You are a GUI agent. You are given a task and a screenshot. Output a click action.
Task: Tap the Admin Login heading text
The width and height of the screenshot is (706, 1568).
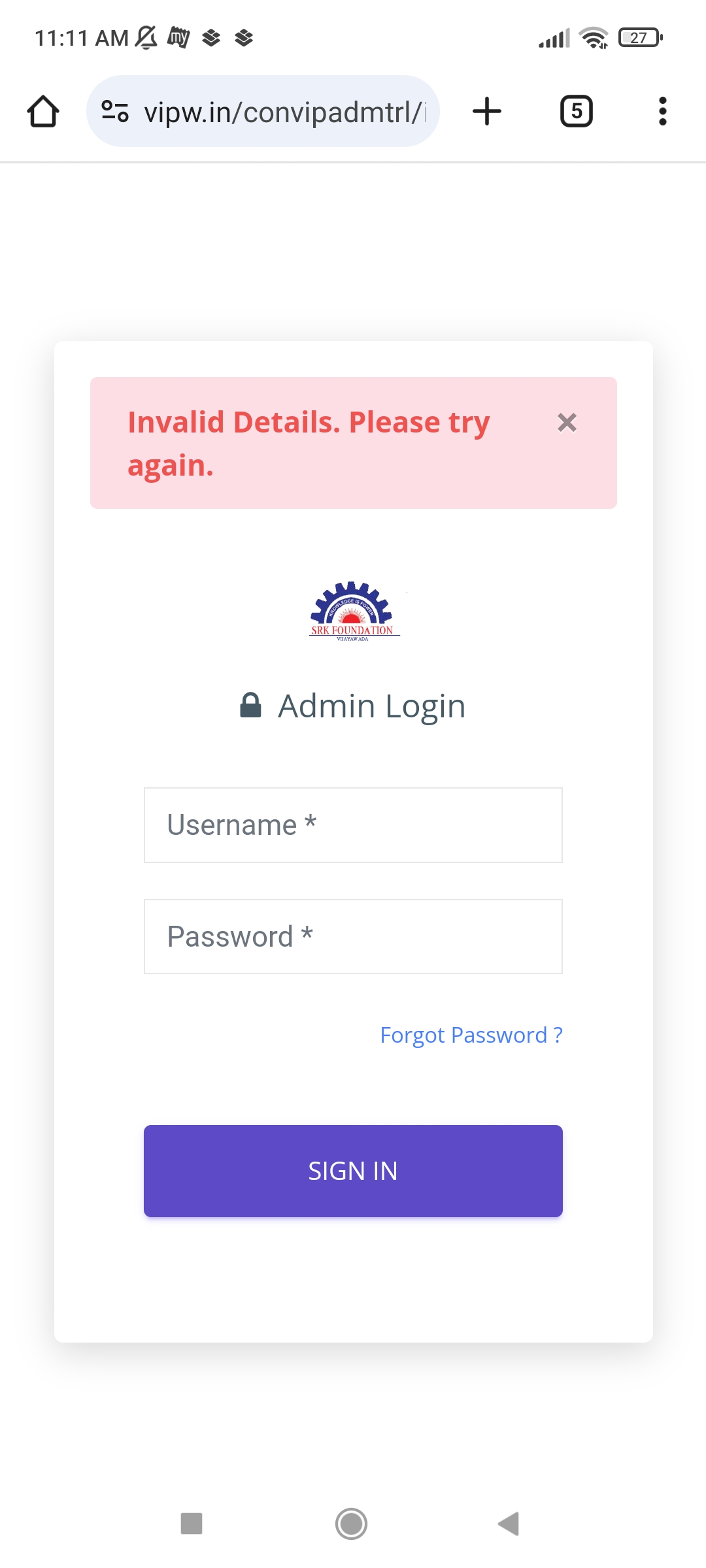(x=371, y=706)
